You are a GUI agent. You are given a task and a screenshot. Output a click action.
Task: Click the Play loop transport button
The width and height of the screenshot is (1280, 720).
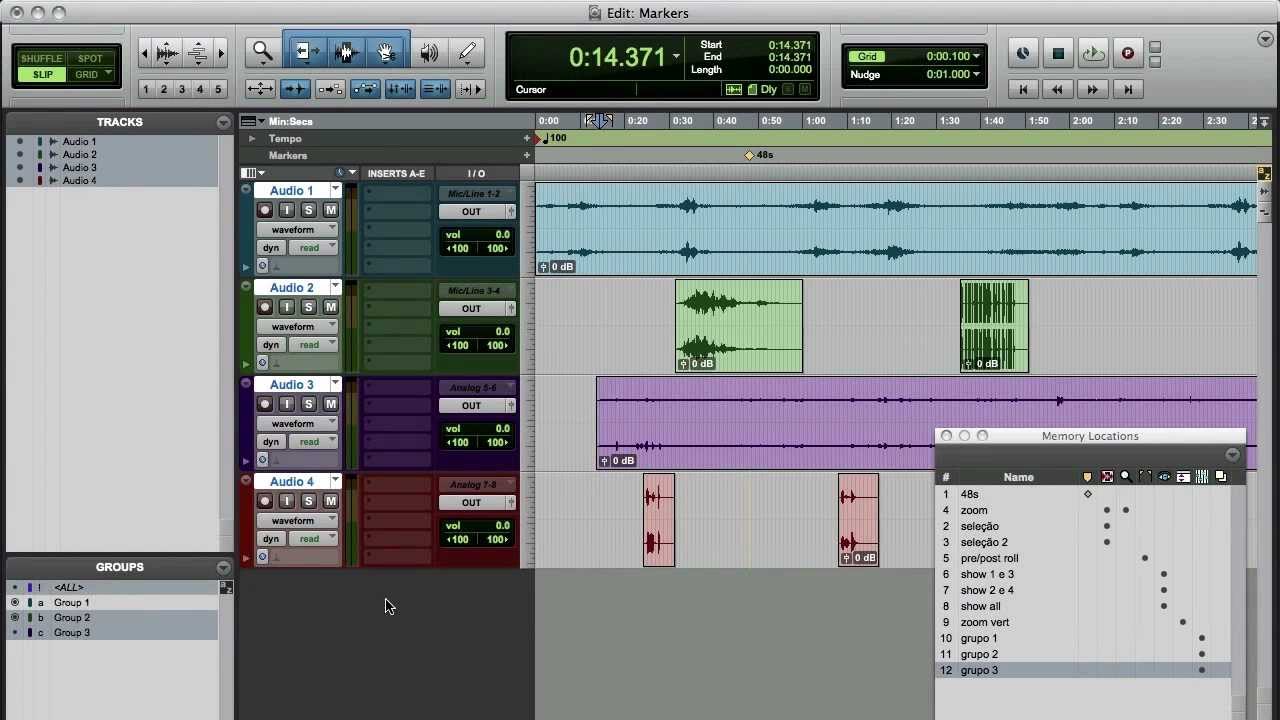pos(1093,54)
